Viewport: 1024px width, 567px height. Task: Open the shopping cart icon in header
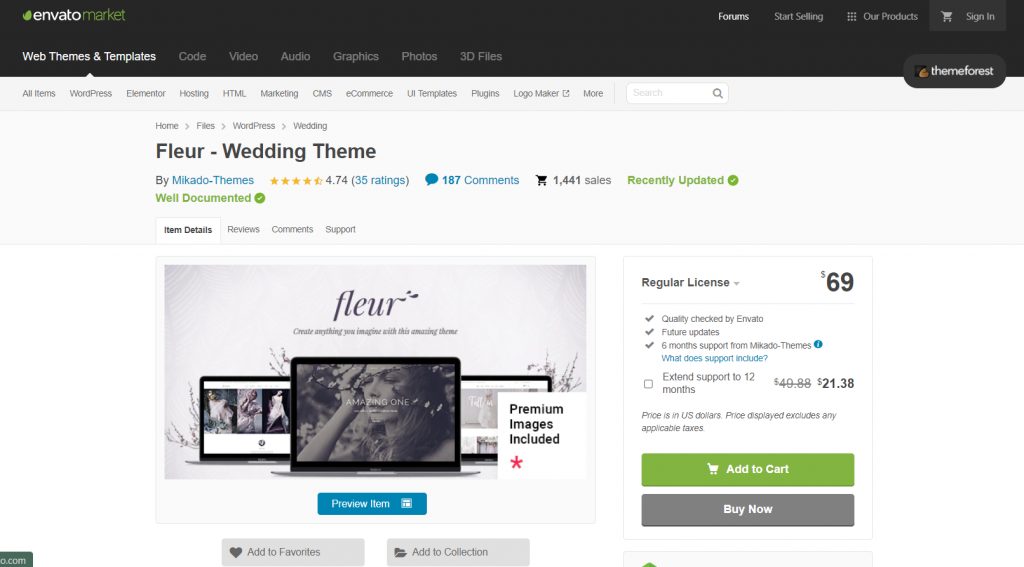click(x=946, y=16)
